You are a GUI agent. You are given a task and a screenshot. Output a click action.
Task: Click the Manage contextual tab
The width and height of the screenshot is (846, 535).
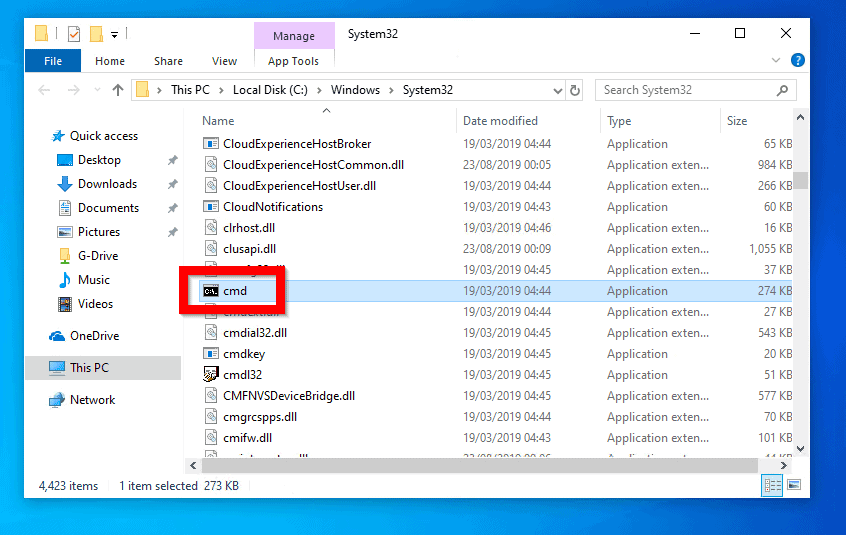click(294, 36)
